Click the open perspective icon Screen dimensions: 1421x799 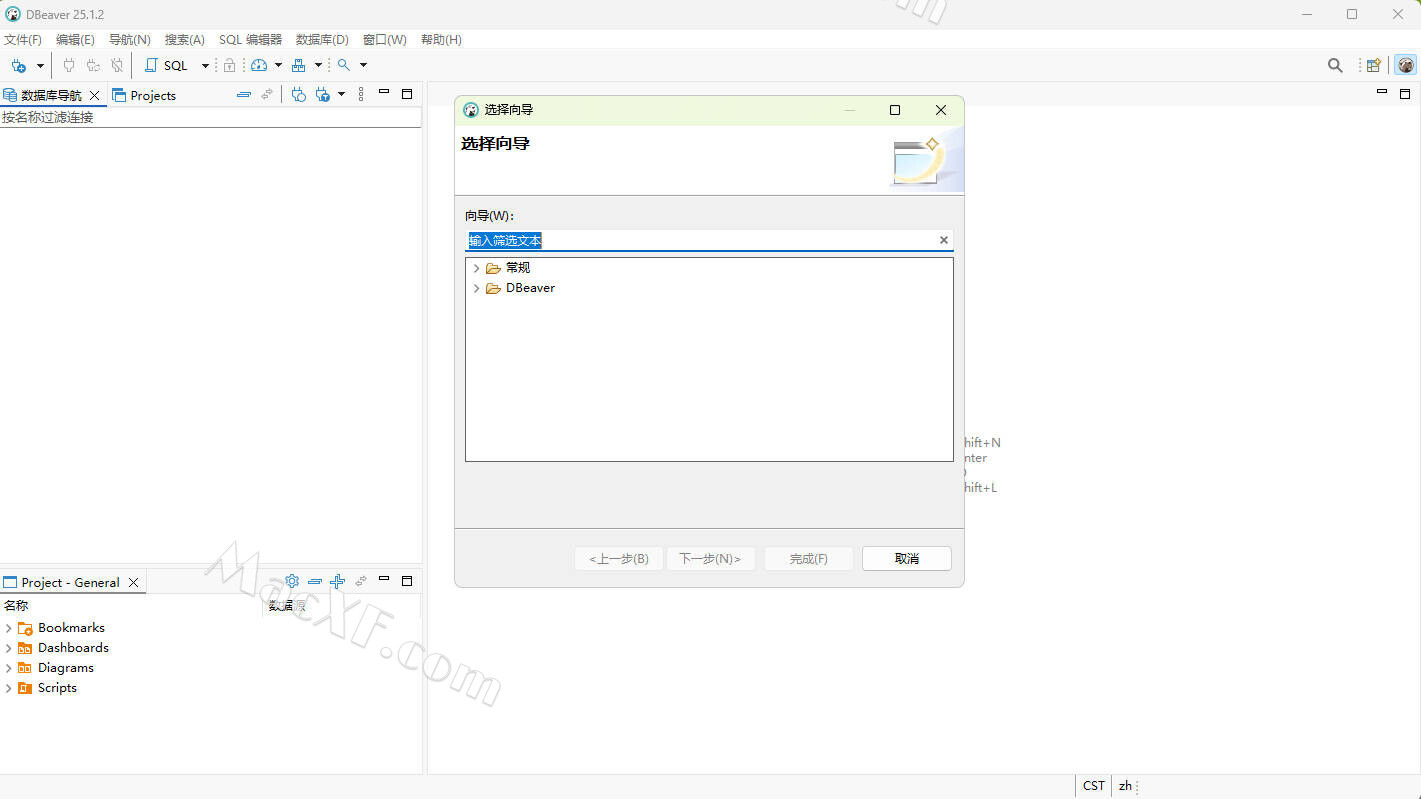point(1374,65)
